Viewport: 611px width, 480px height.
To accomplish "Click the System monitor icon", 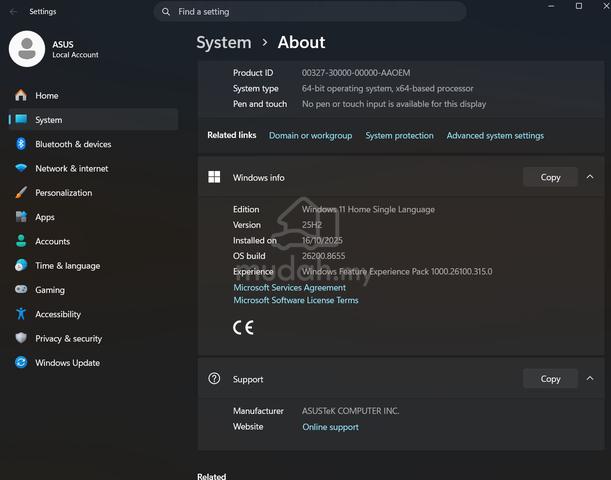I will click(x=21, y=119).
